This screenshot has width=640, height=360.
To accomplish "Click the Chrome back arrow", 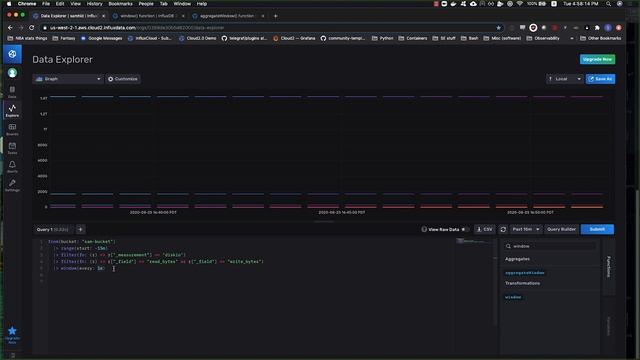I will (x=10, y=27).
